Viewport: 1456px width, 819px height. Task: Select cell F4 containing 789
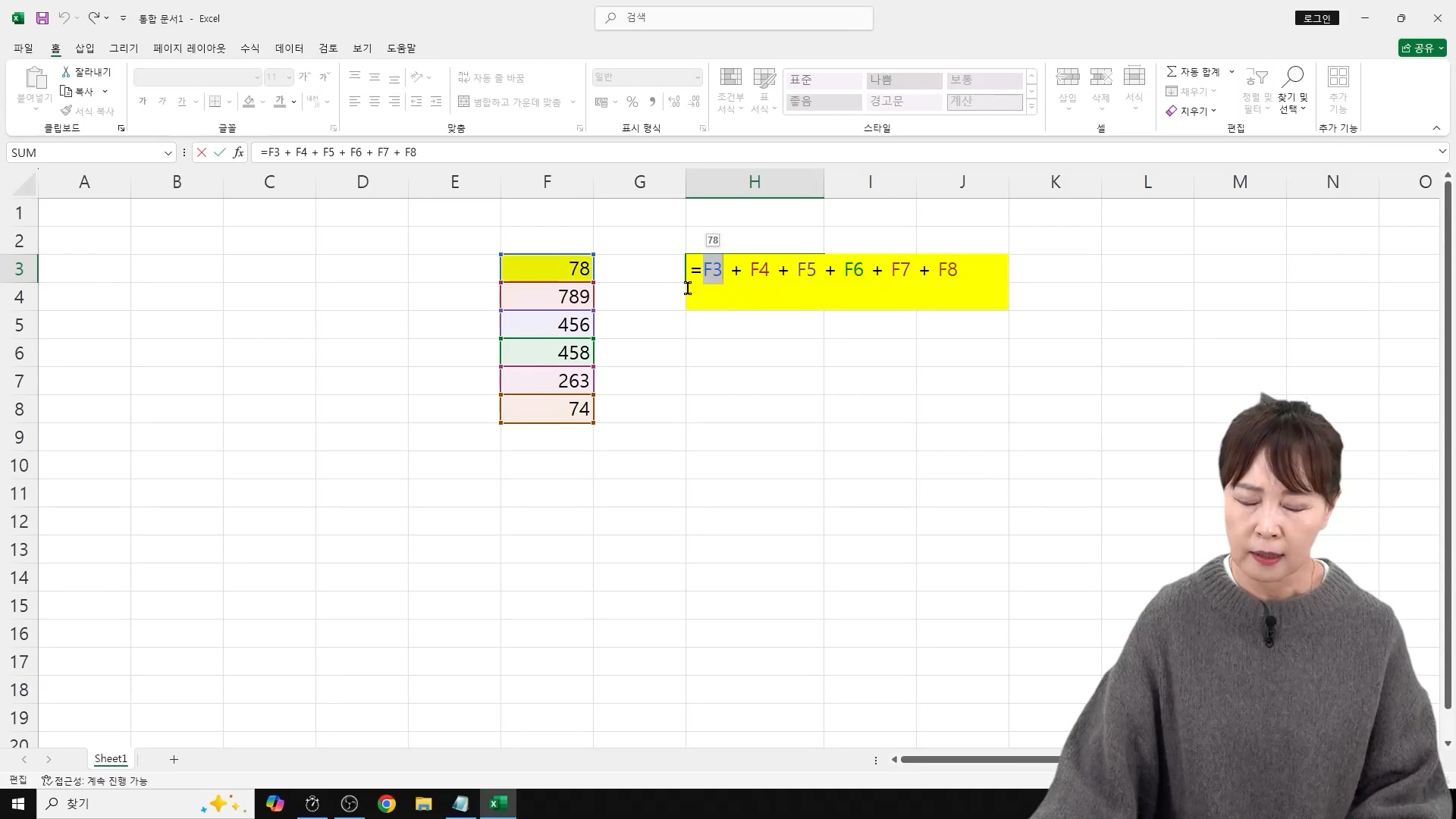tap(547, 297)
